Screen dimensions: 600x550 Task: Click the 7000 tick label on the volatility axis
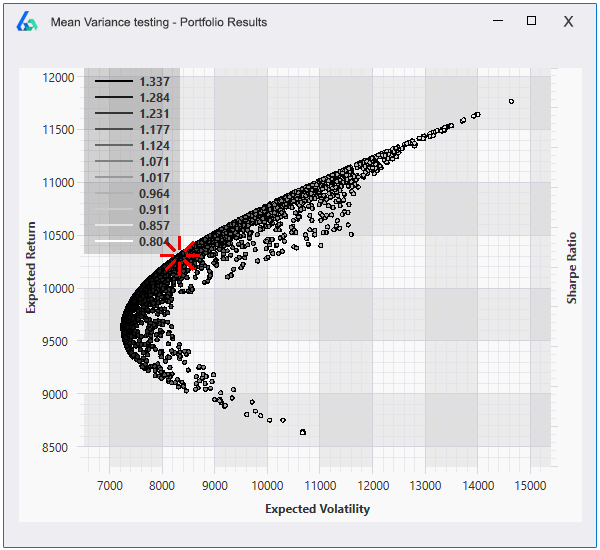pyautogui.click(x=110, y=486)
